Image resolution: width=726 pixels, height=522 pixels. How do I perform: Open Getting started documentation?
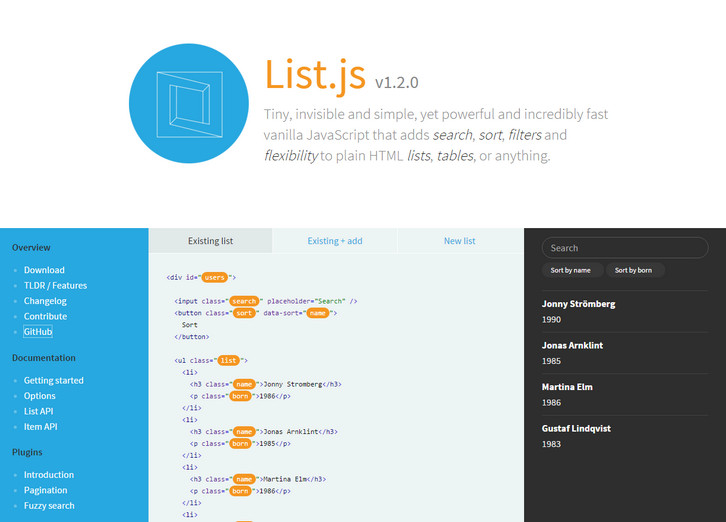pos(54,381)
